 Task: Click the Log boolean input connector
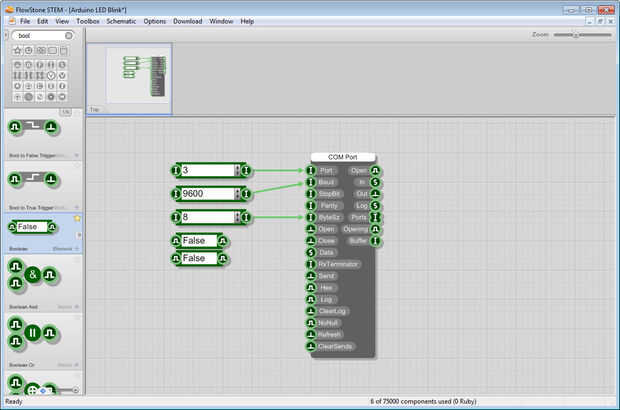[311, 299]
